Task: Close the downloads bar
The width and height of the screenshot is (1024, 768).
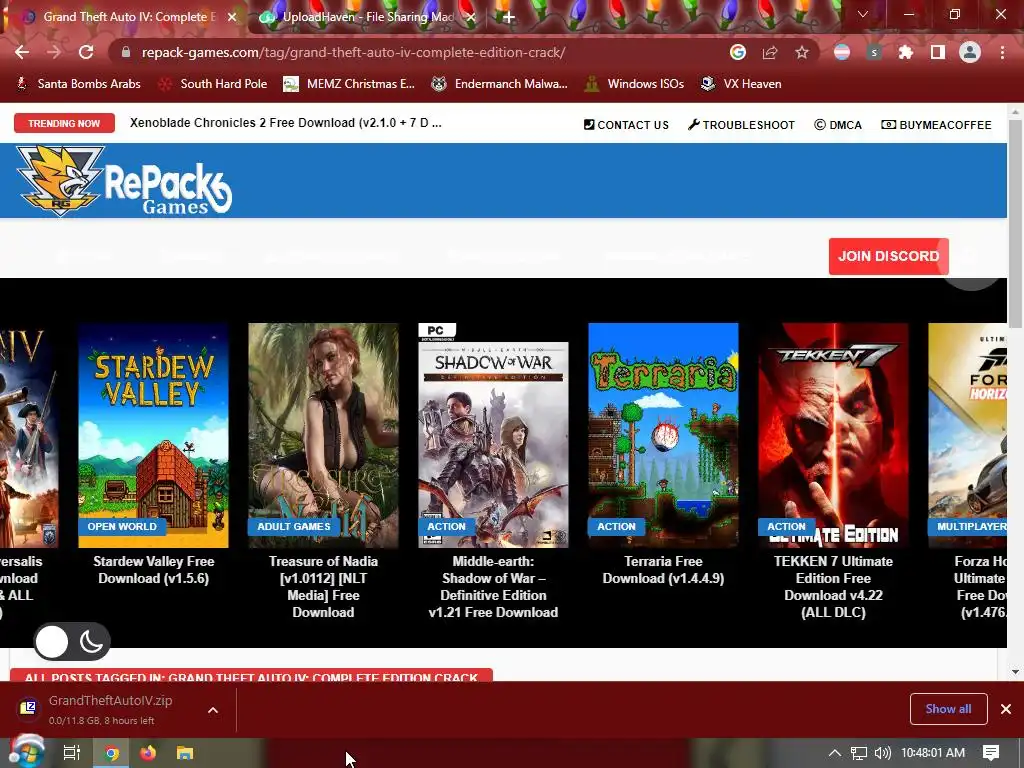Action: tap(1006, 709)
